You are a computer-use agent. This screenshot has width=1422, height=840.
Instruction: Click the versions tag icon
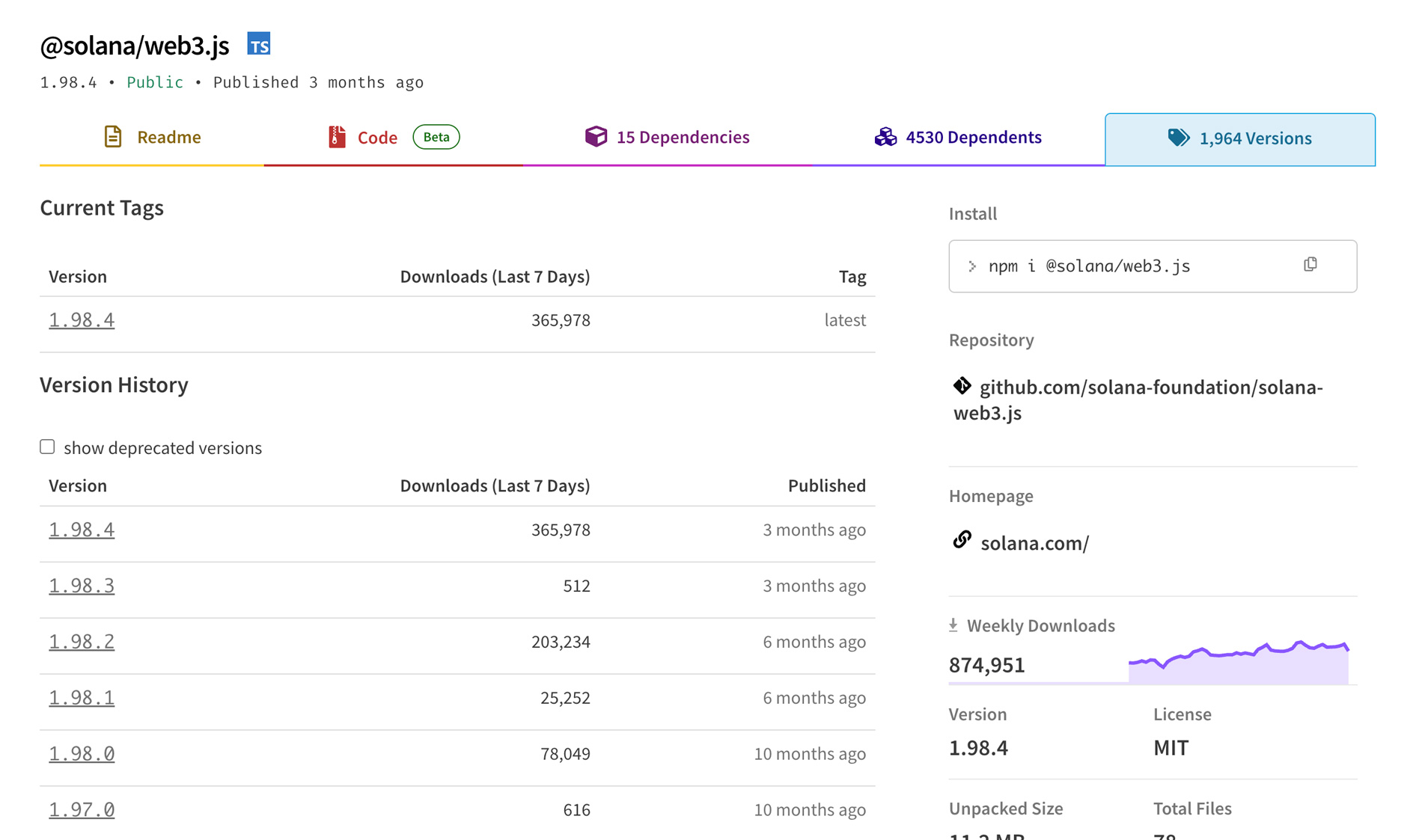pos(1180,138)
